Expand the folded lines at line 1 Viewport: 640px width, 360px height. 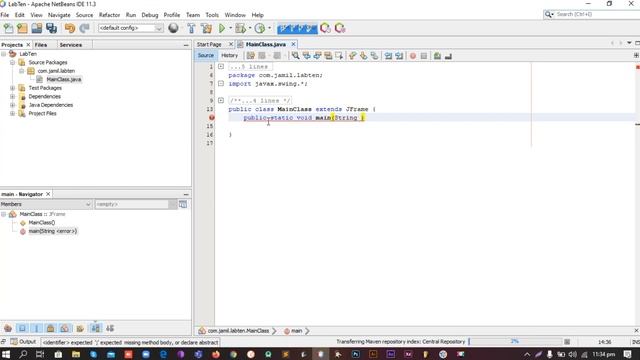point(221,67)
